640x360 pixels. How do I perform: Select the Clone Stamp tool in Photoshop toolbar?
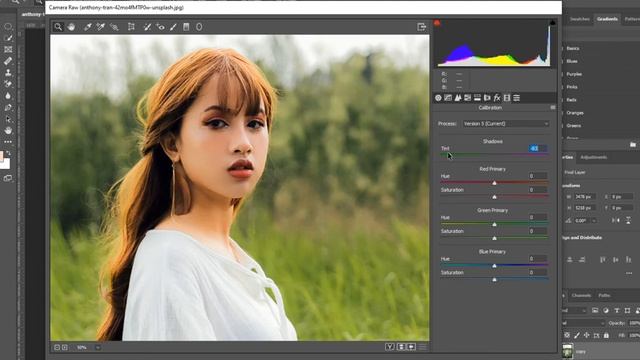[x=8, y=73]
